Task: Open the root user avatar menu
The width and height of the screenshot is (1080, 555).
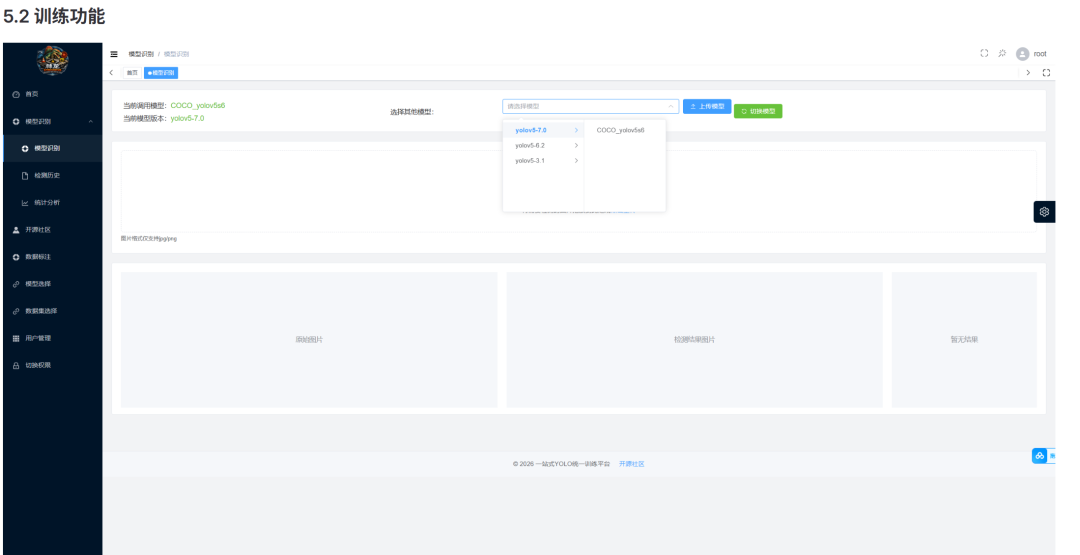Action: pyautogui.click(x=1022, y=54)
